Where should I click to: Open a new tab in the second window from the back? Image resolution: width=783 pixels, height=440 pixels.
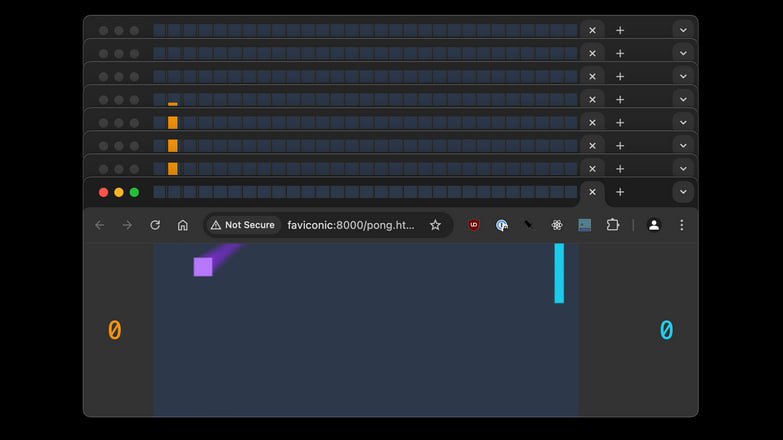[620, 53]
